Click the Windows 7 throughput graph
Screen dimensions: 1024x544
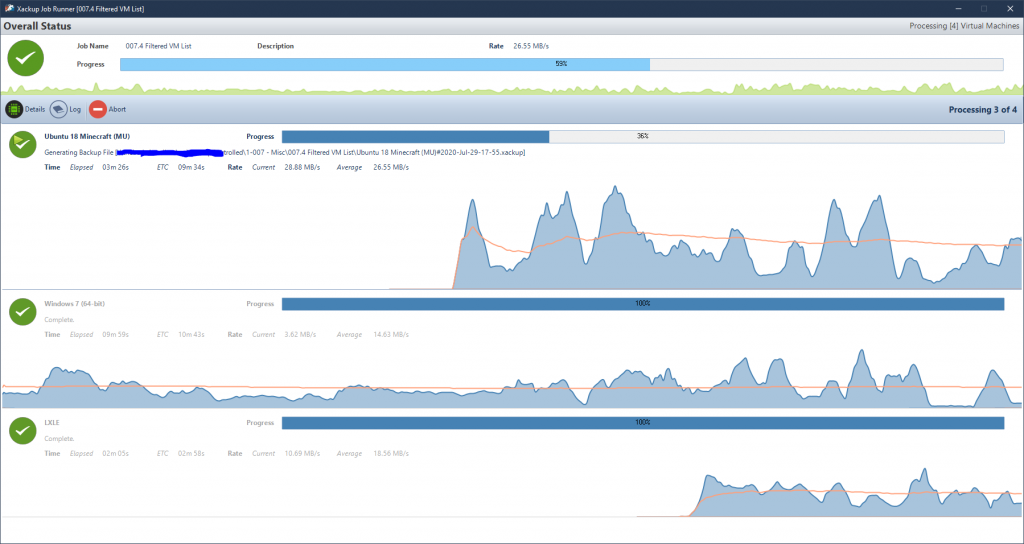coord(512,379)
